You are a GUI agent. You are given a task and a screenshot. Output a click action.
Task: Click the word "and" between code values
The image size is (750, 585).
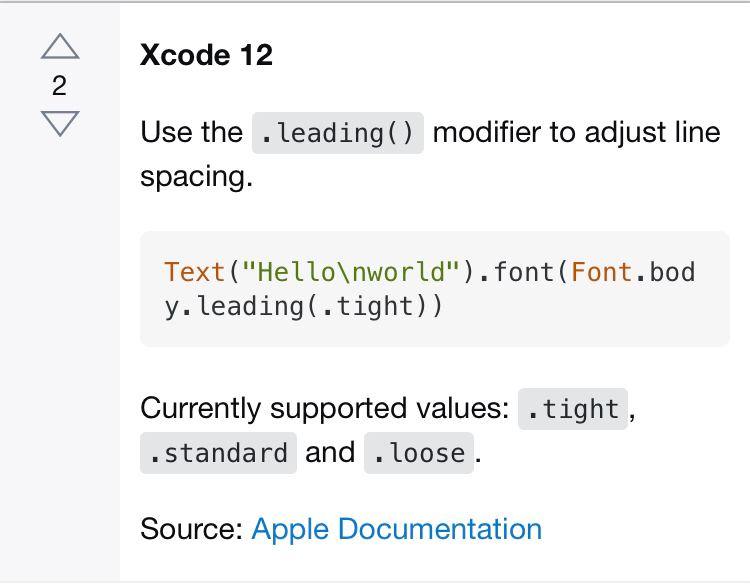point(330,453)
